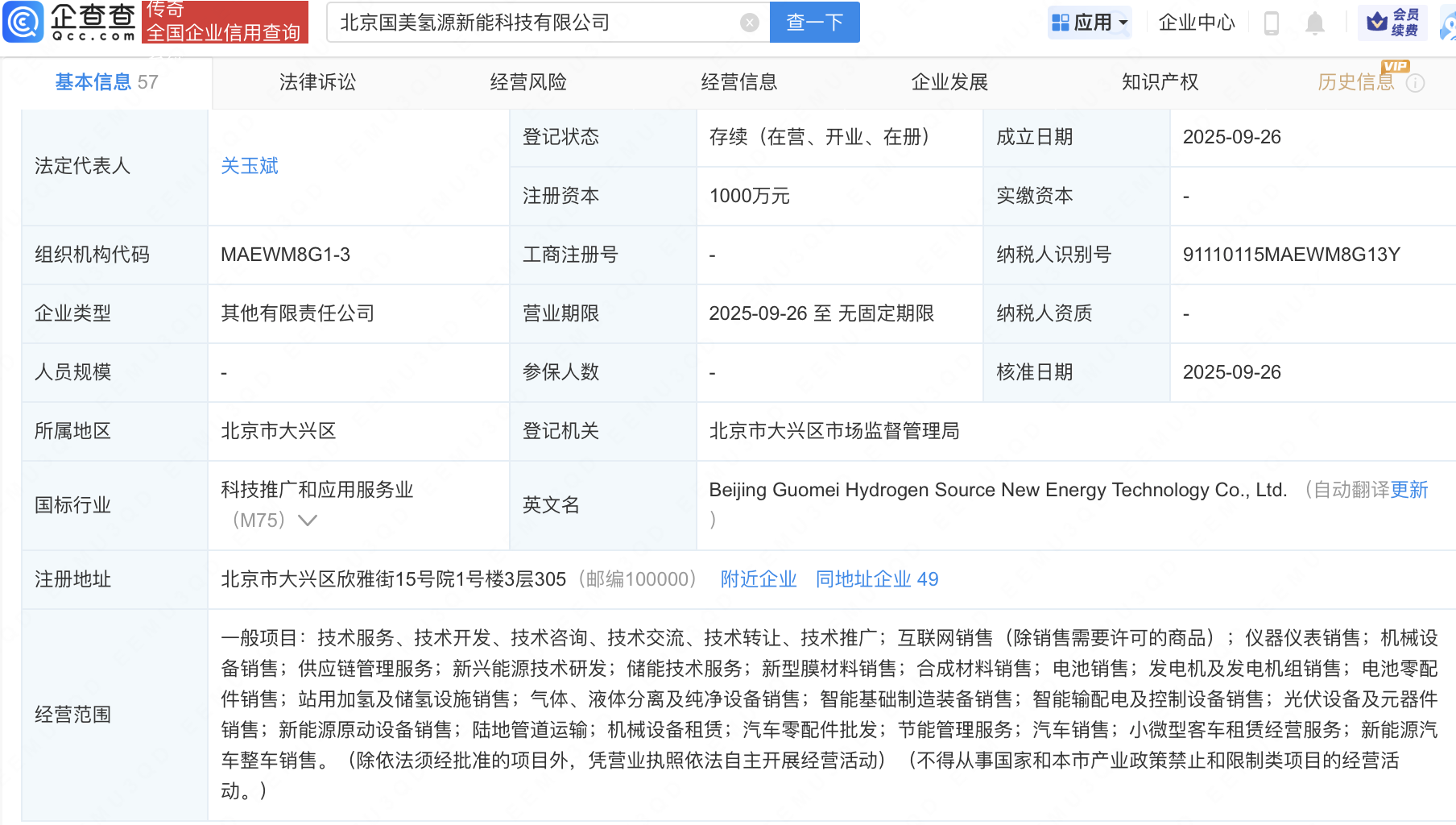Click 更新 link next to English name
Screen dimensions: 1456x825
1408,490
